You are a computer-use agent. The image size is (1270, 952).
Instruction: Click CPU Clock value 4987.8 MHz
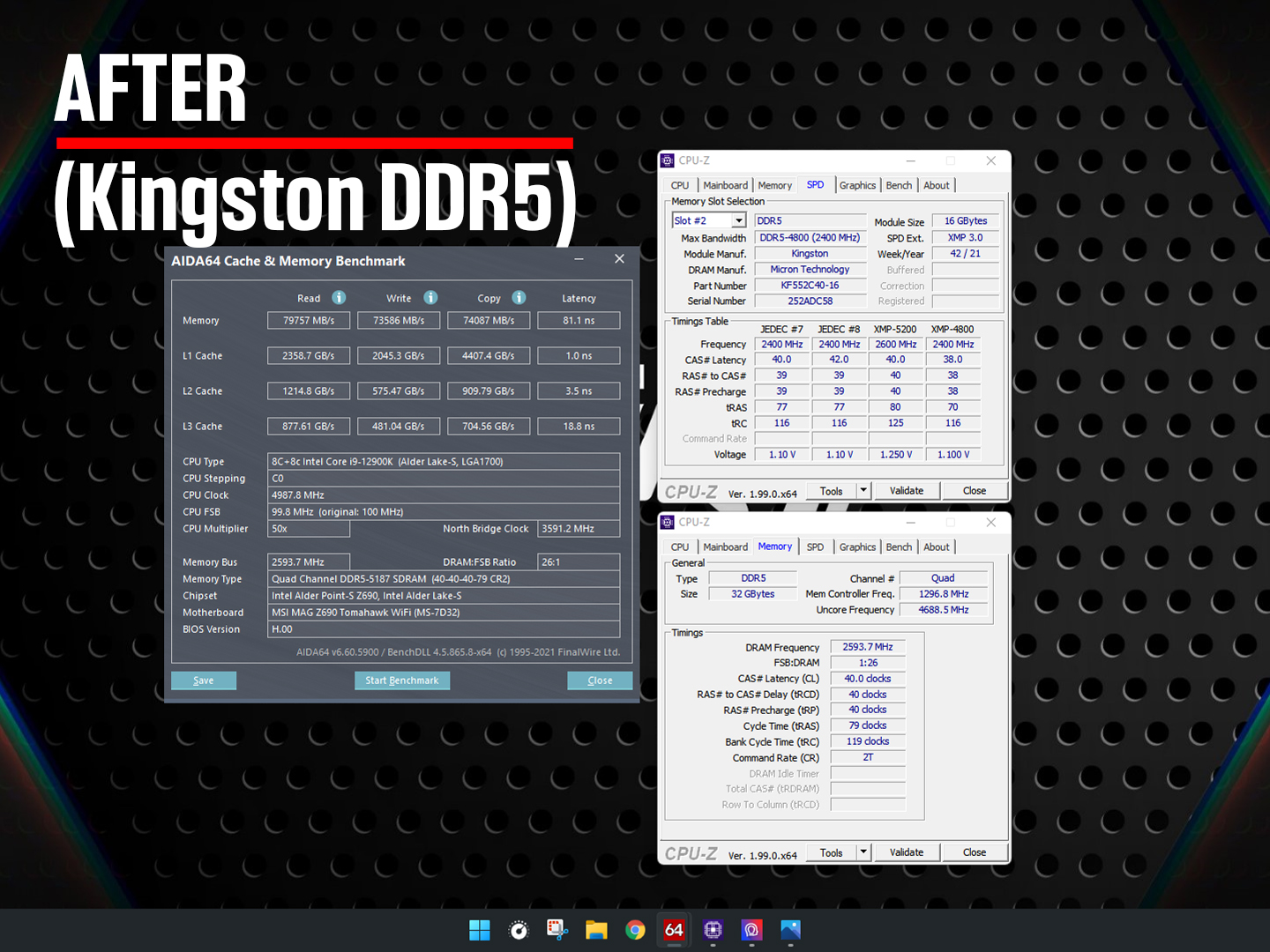pyautogui.click(x=444, y=495)
